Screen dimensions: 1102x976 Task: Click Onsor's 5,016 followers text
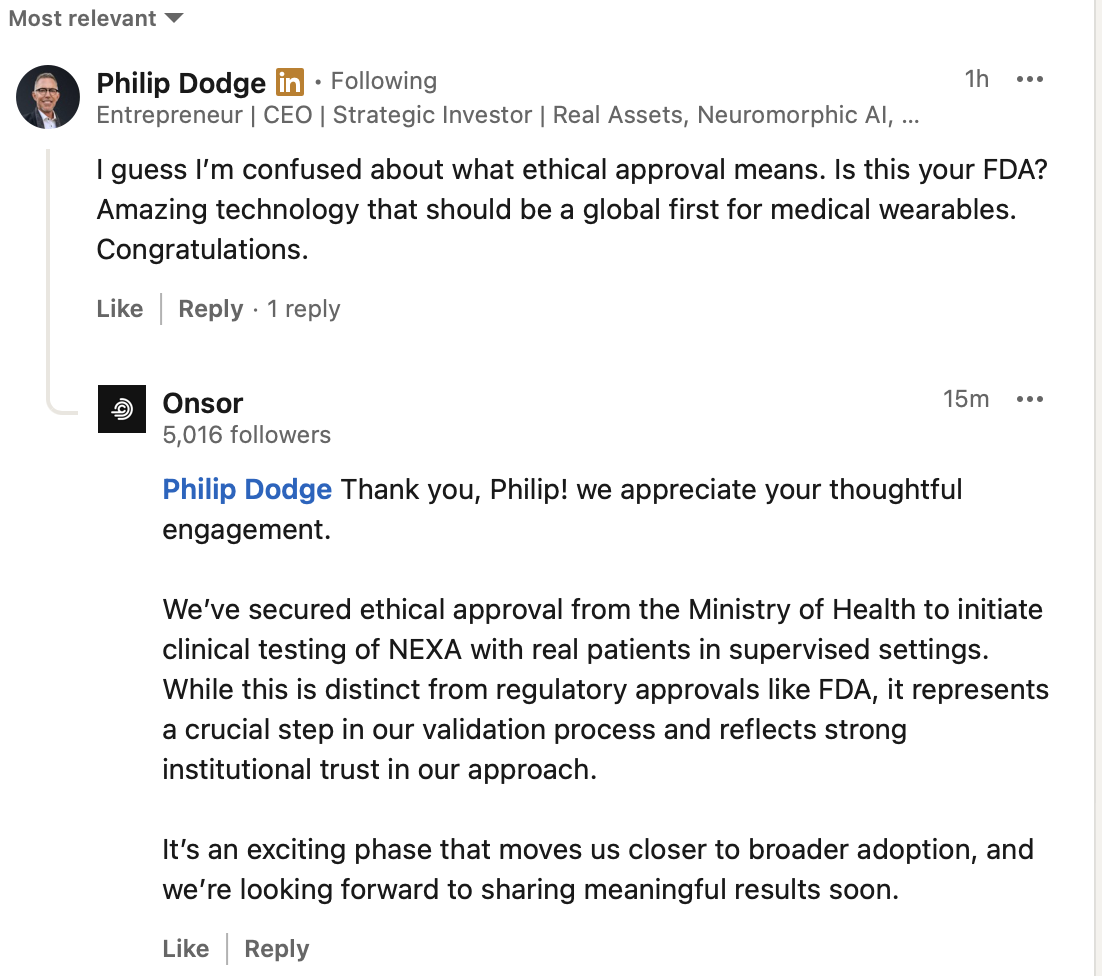(246, 435)
